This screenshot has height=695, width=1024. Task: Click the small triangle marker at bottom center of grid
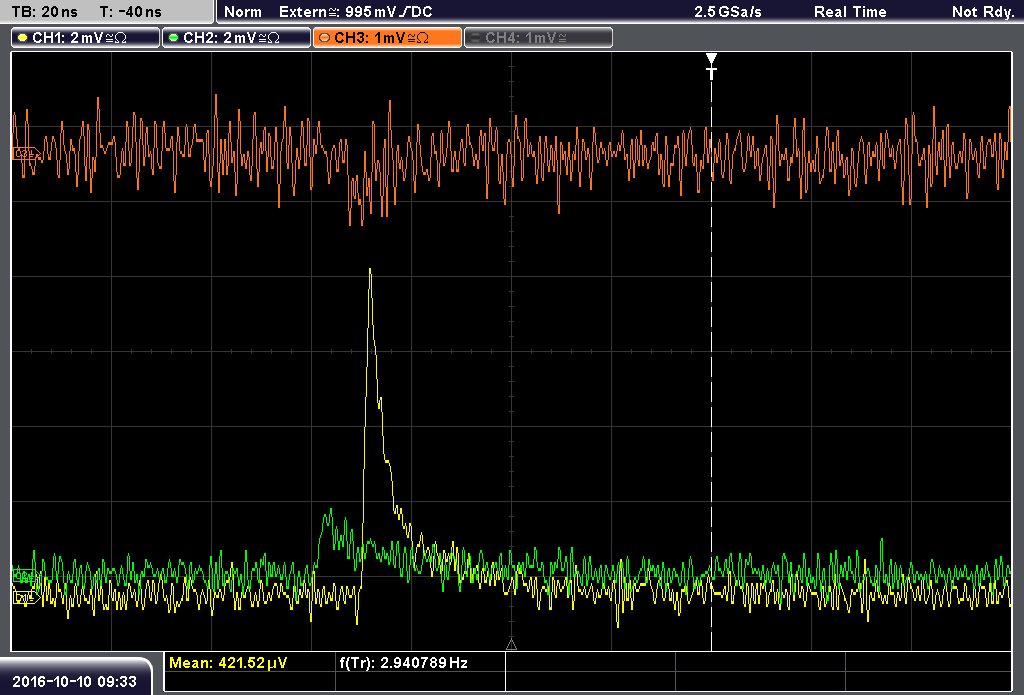(x=511, y=645)
